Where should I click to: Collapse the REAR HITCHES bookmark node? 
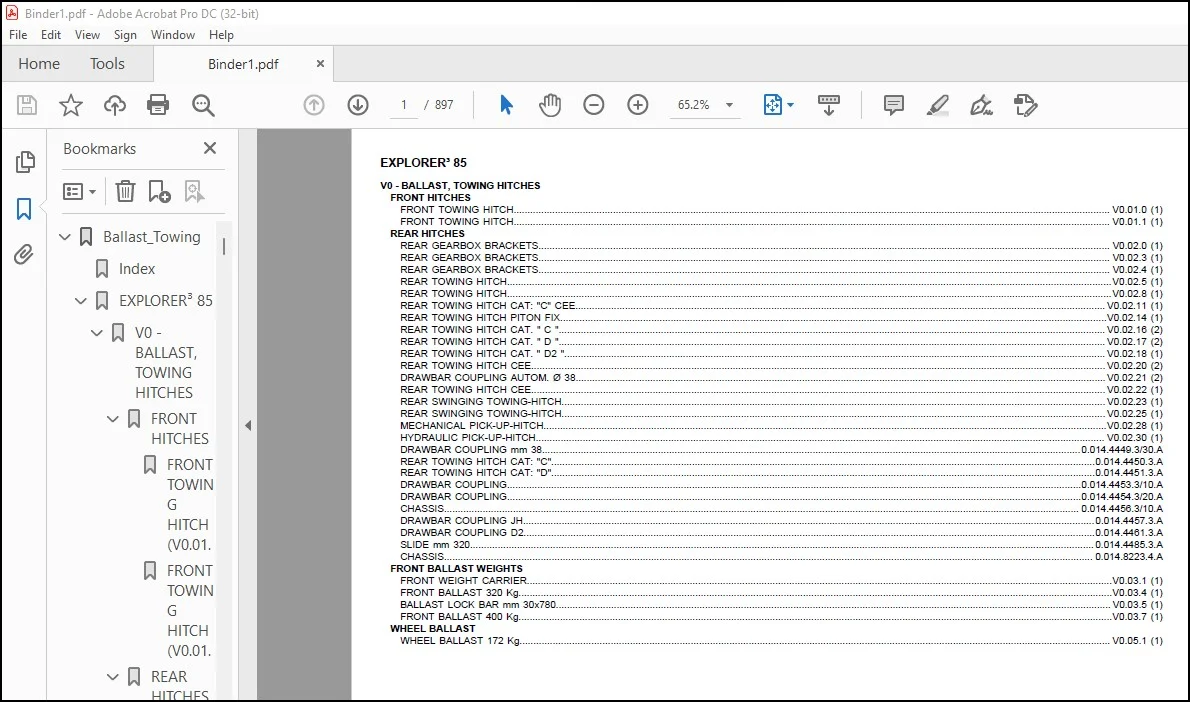tap(113, 676)
